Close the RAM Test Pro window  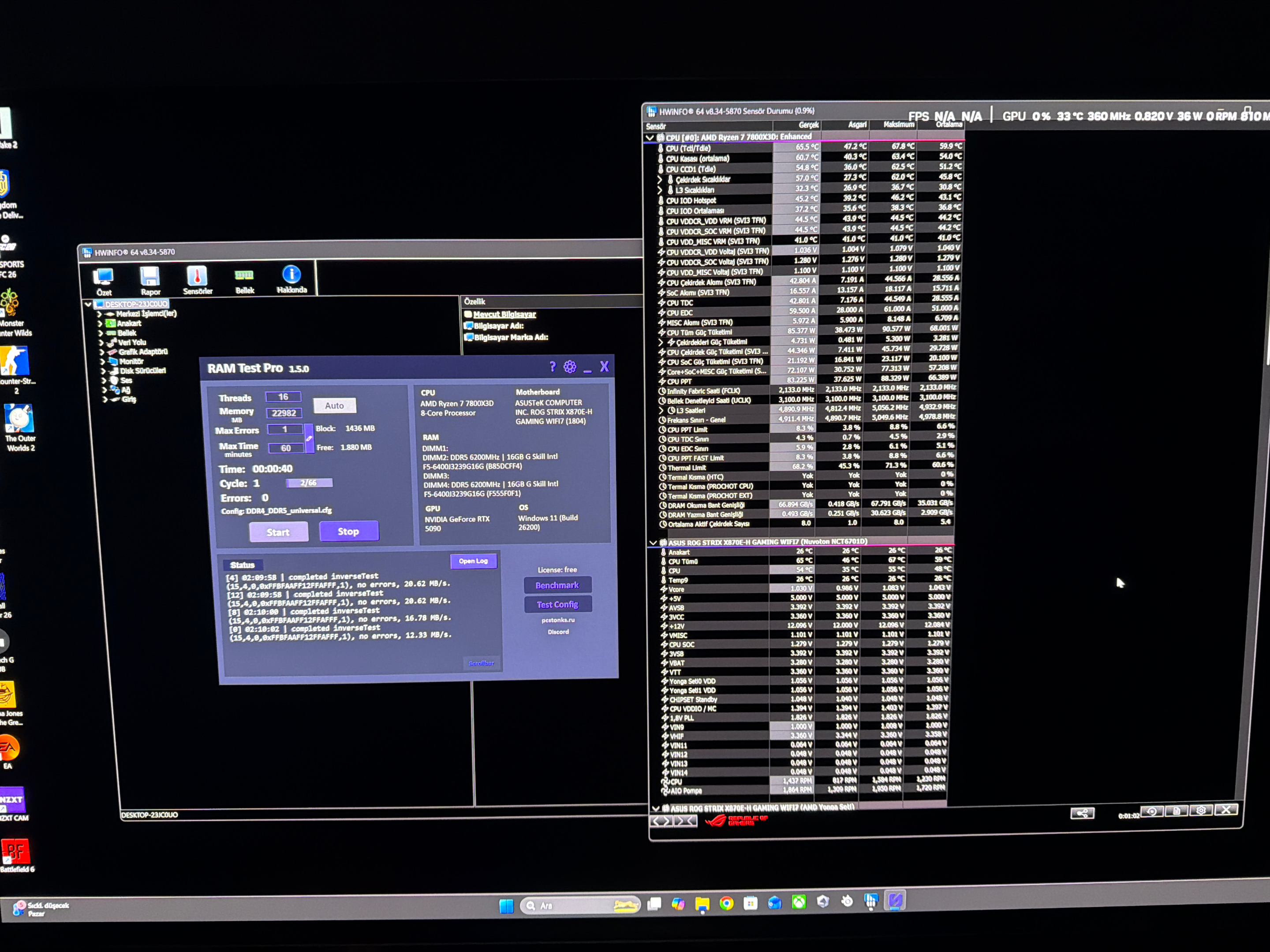click(604, 366)
